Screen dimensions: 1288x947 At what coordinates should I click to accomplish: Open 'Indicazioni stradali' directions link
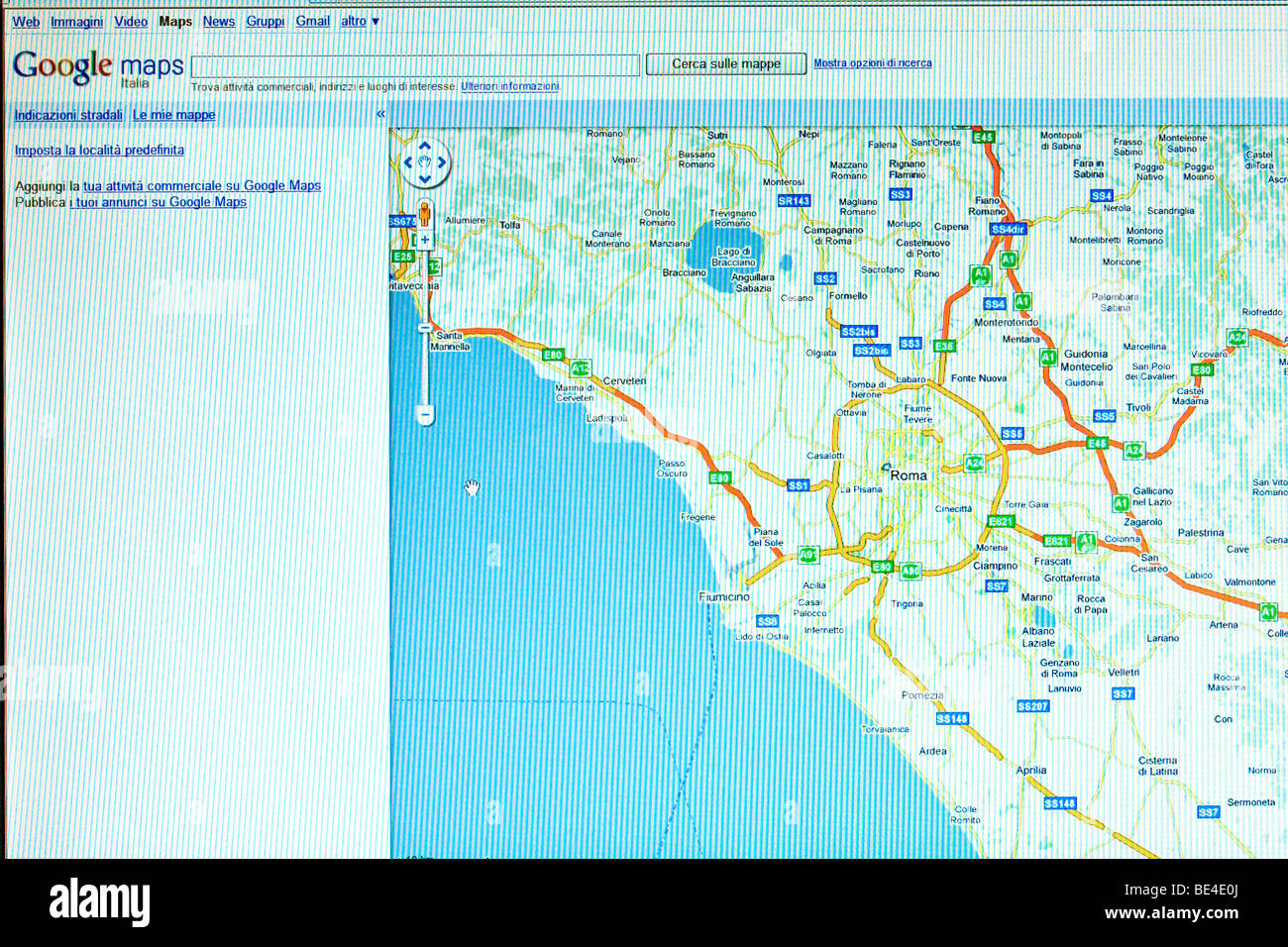(68, 116)
